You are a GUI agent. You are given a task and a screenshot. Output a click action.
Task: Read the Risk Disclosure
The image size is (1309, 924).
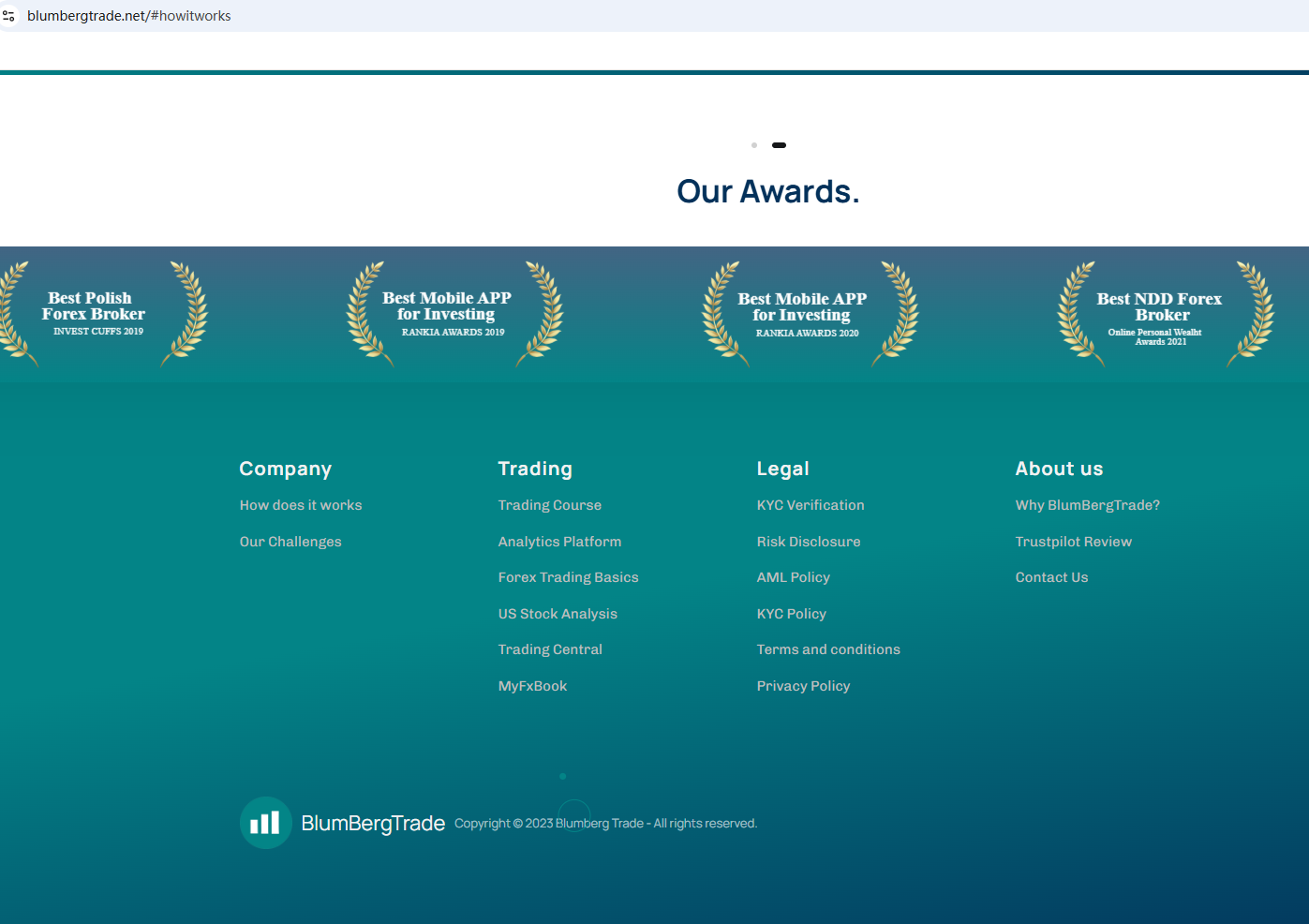point(809,542)
